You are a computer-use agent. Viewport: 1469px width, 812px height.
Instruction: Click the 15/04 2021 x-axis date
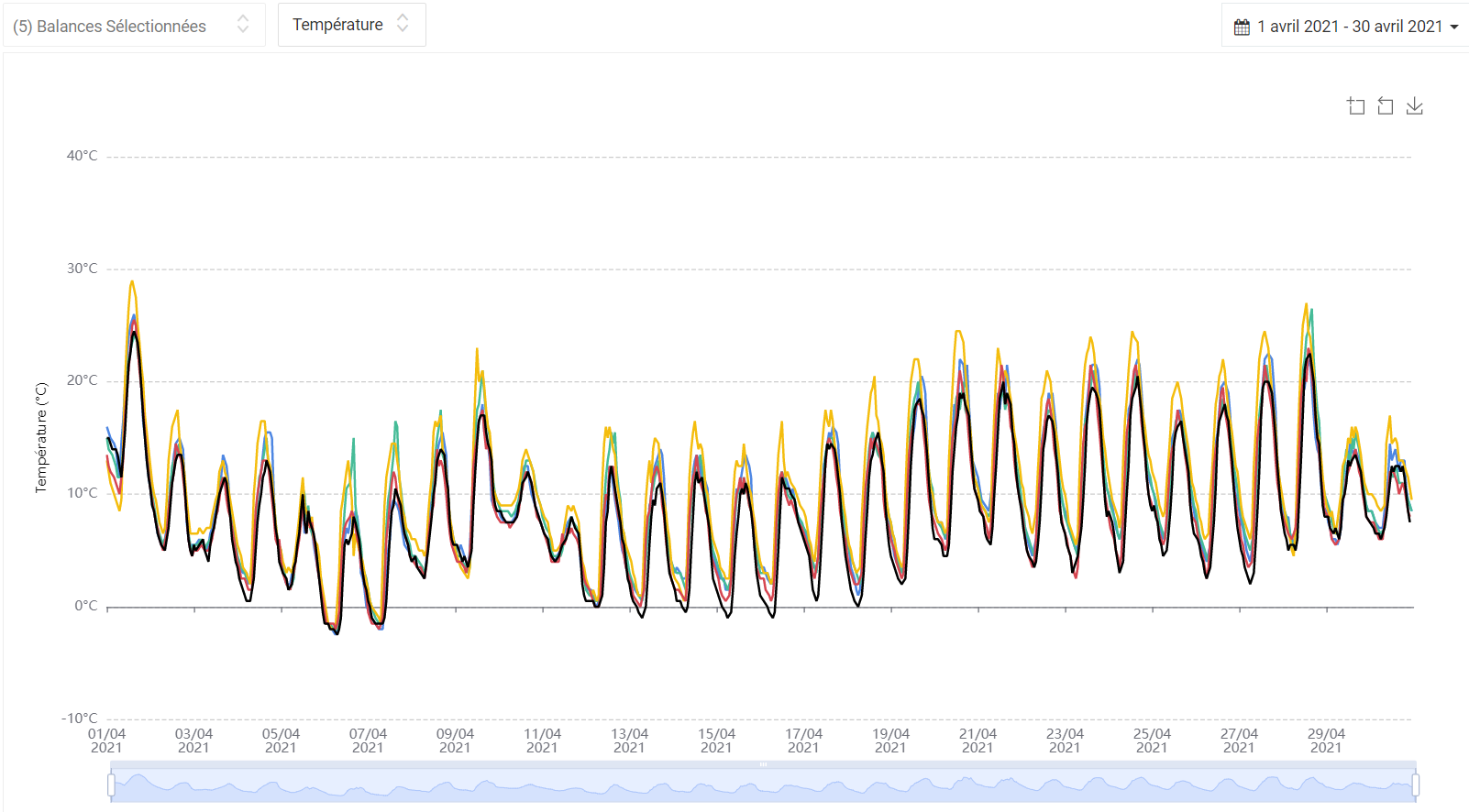pyautogui.click(x=716, y=741)
